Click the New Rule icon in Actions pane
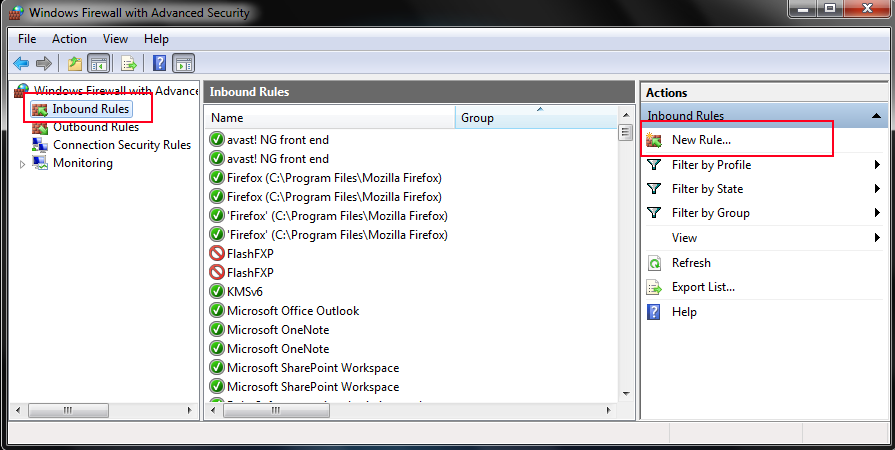Image resolution: width=895 pixels, height=450 pixels. 654,140
